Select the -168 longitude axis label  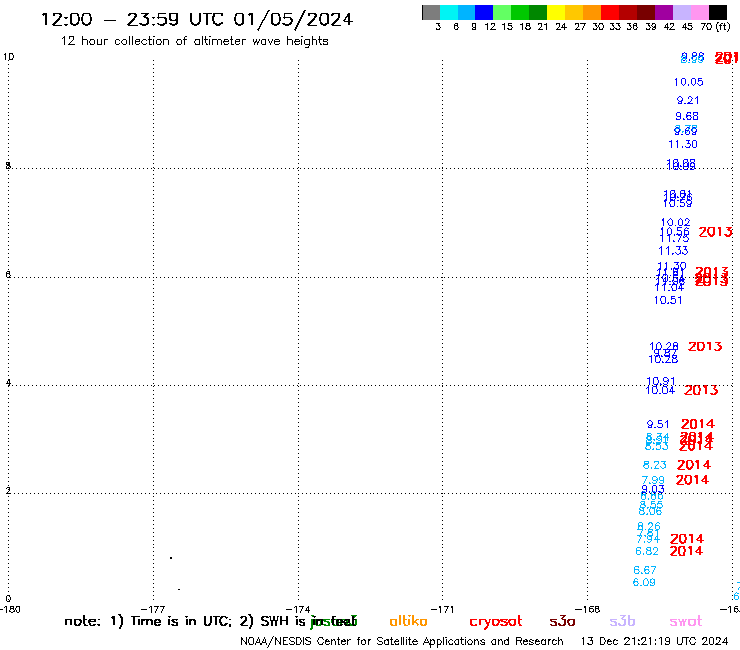point(588,610)
